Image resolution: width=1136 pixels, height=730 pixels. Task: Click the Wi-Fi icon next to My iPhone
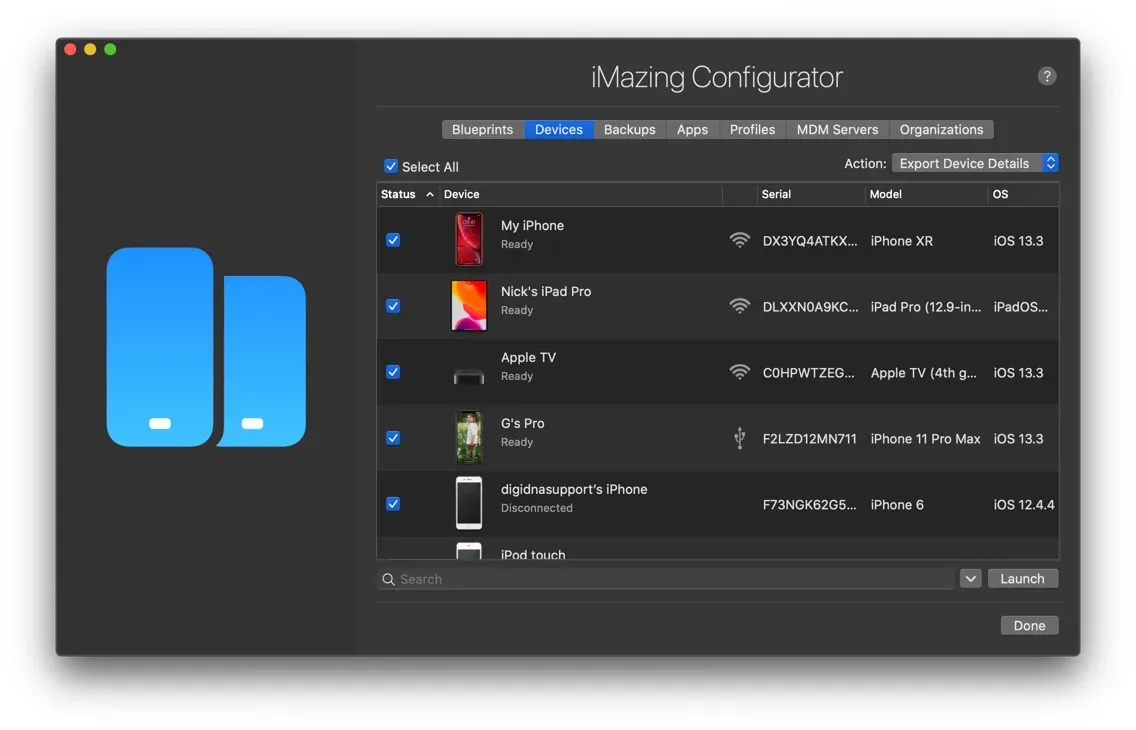pyautogui.click(x=740, y=239)
